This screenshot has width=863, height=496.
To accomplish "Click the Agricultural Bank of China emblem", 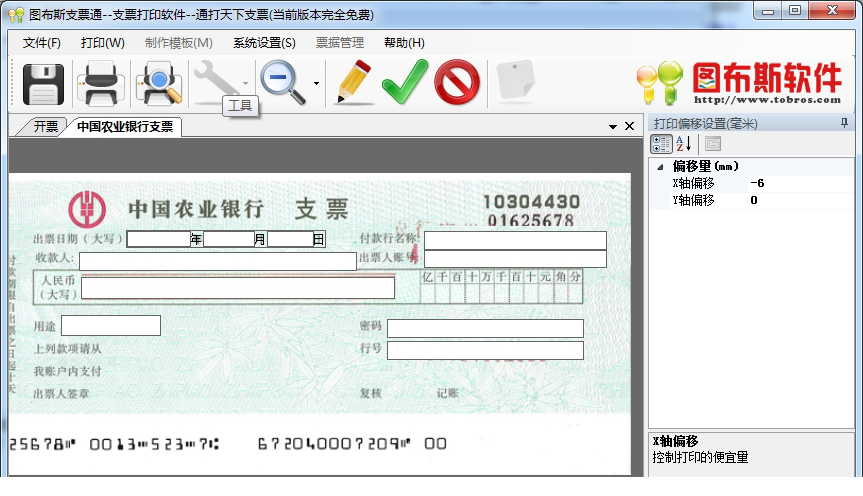I will [87, 210].
